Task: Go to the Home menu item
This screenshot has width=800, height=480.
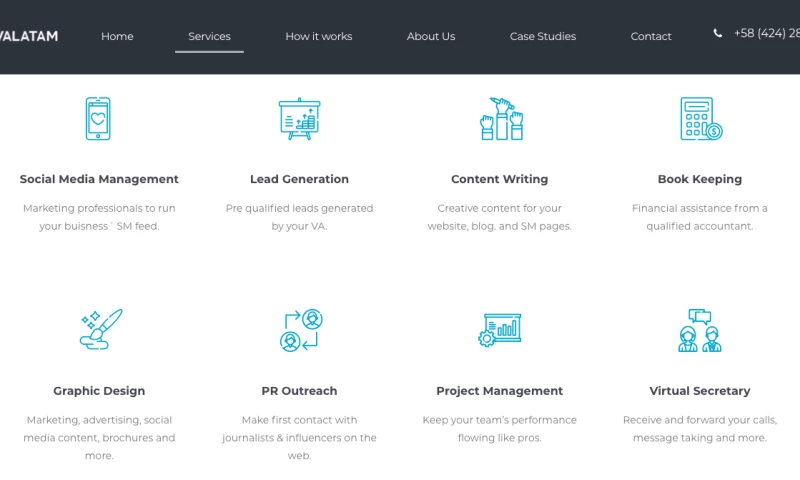Action: click(117, 36)
